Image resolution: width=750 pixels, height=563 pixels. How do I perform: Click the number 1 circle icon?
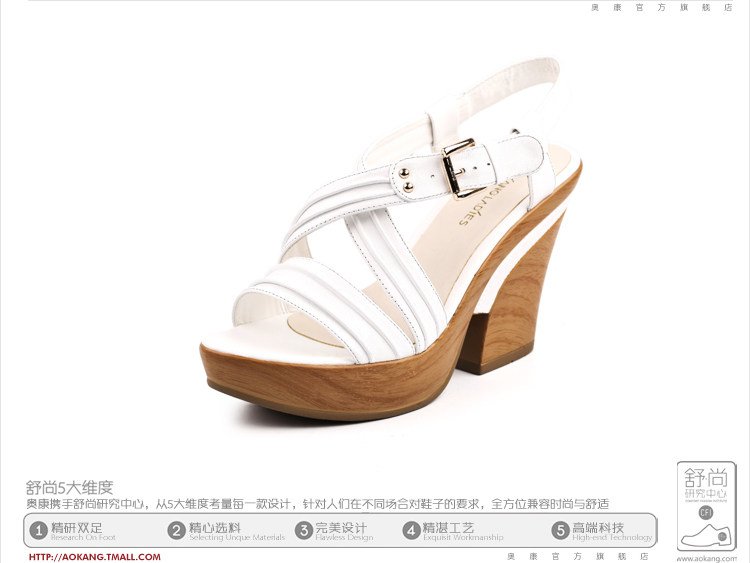39,530
